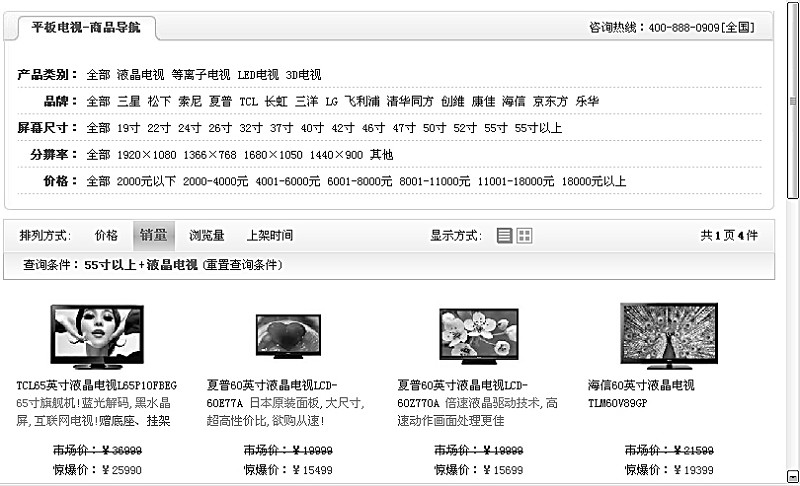Filter resolution by 其他
Screen dimensions: 800x486
point(382,155)
